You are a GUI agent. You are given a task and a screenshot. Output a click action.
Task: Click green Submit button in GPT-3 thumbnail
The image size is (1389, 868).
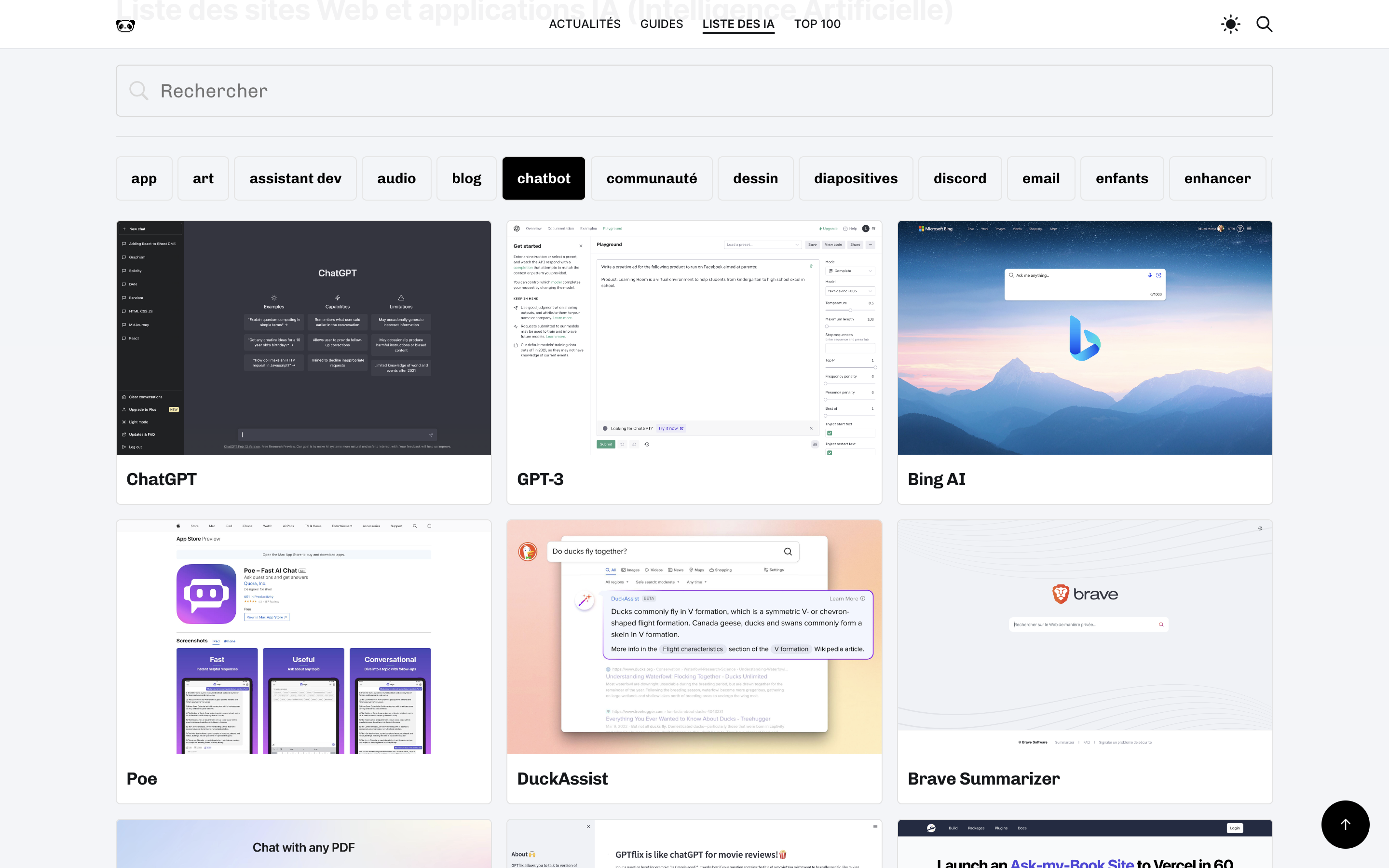[606, 444]
